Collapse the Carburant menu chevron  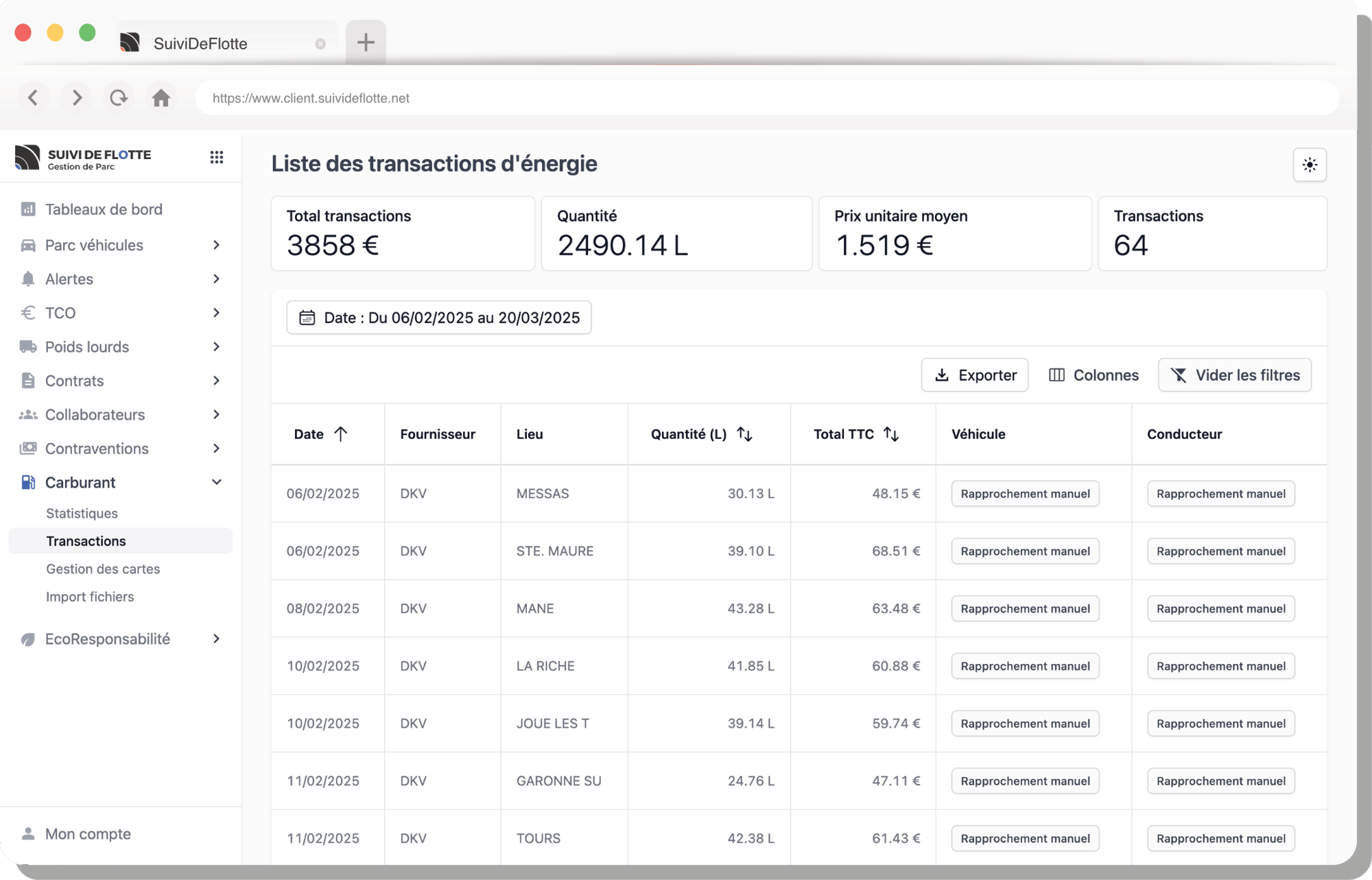pyautogui.click(x=216, y=482)
